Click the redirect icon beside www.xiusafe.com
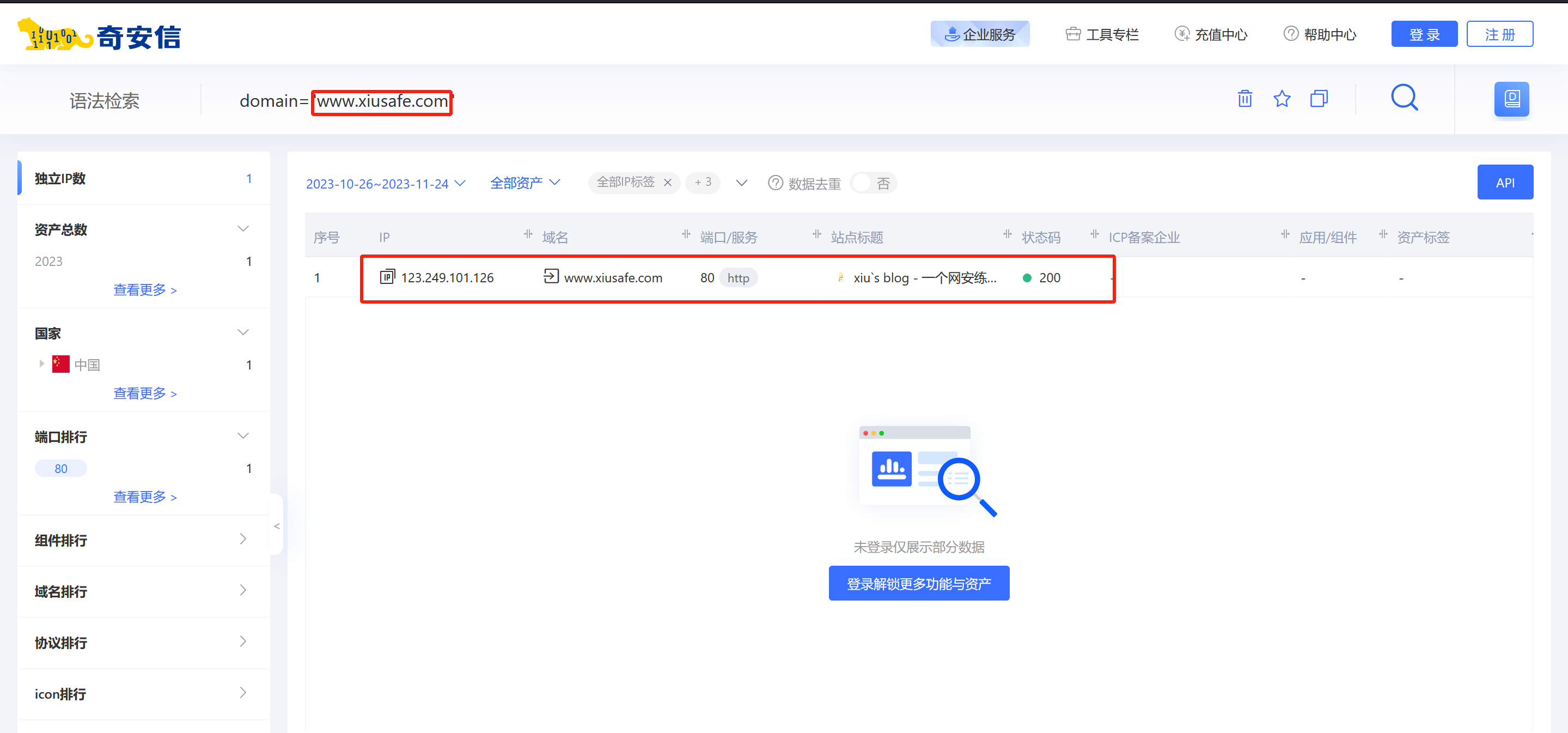Viewport: 1568px width, 733px height. tap(550, 277)
